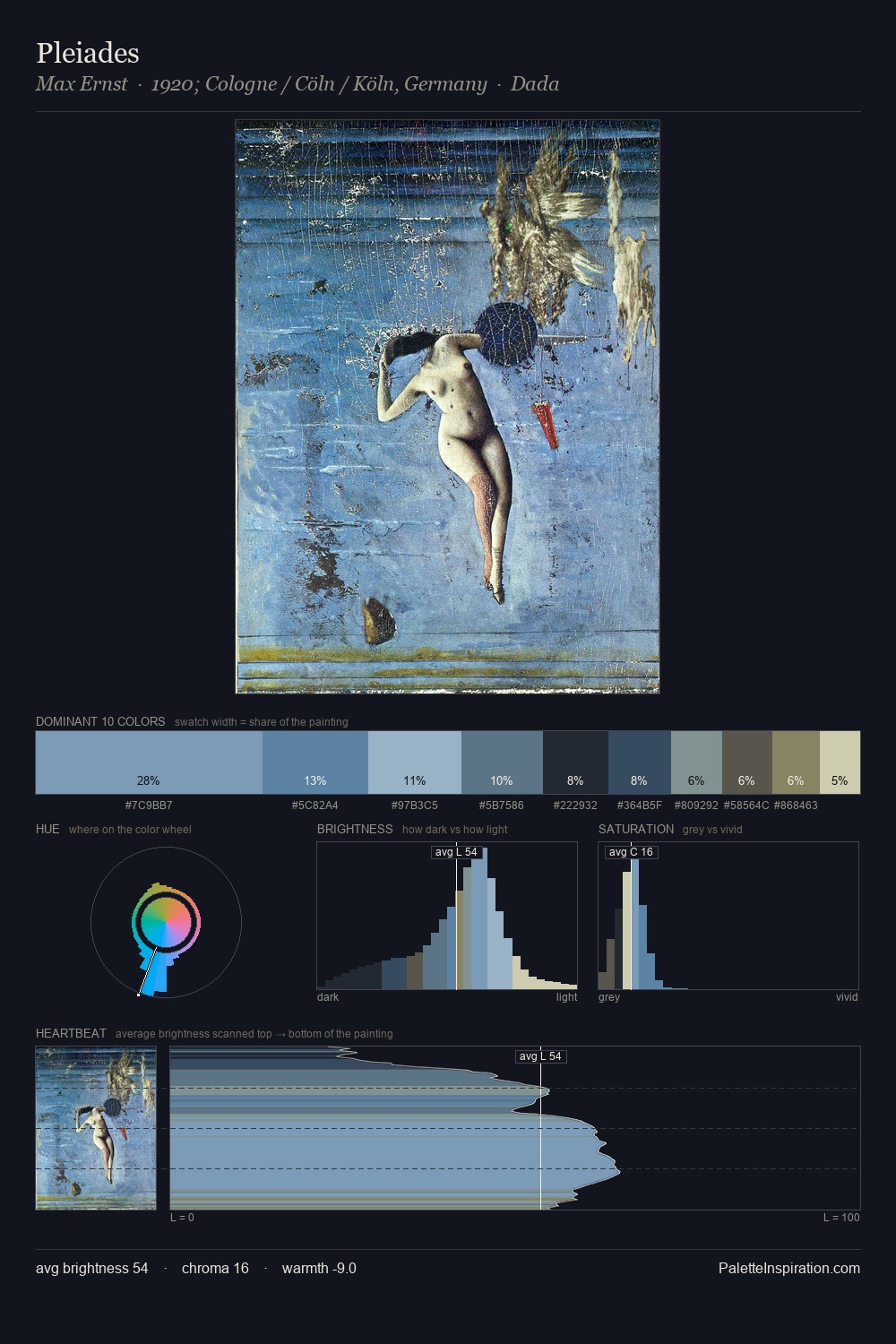Viewport: 896px width, 1344px height.
Task: Click 'how dark vs how light' caption
Action: pyautogui.click(x=455, y=830)
